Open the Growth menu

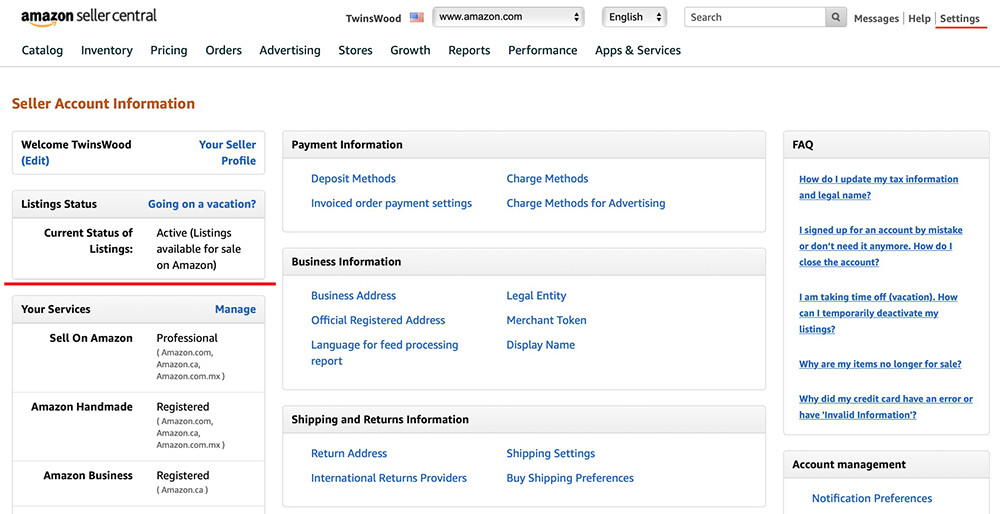click(x=410, y=50)
